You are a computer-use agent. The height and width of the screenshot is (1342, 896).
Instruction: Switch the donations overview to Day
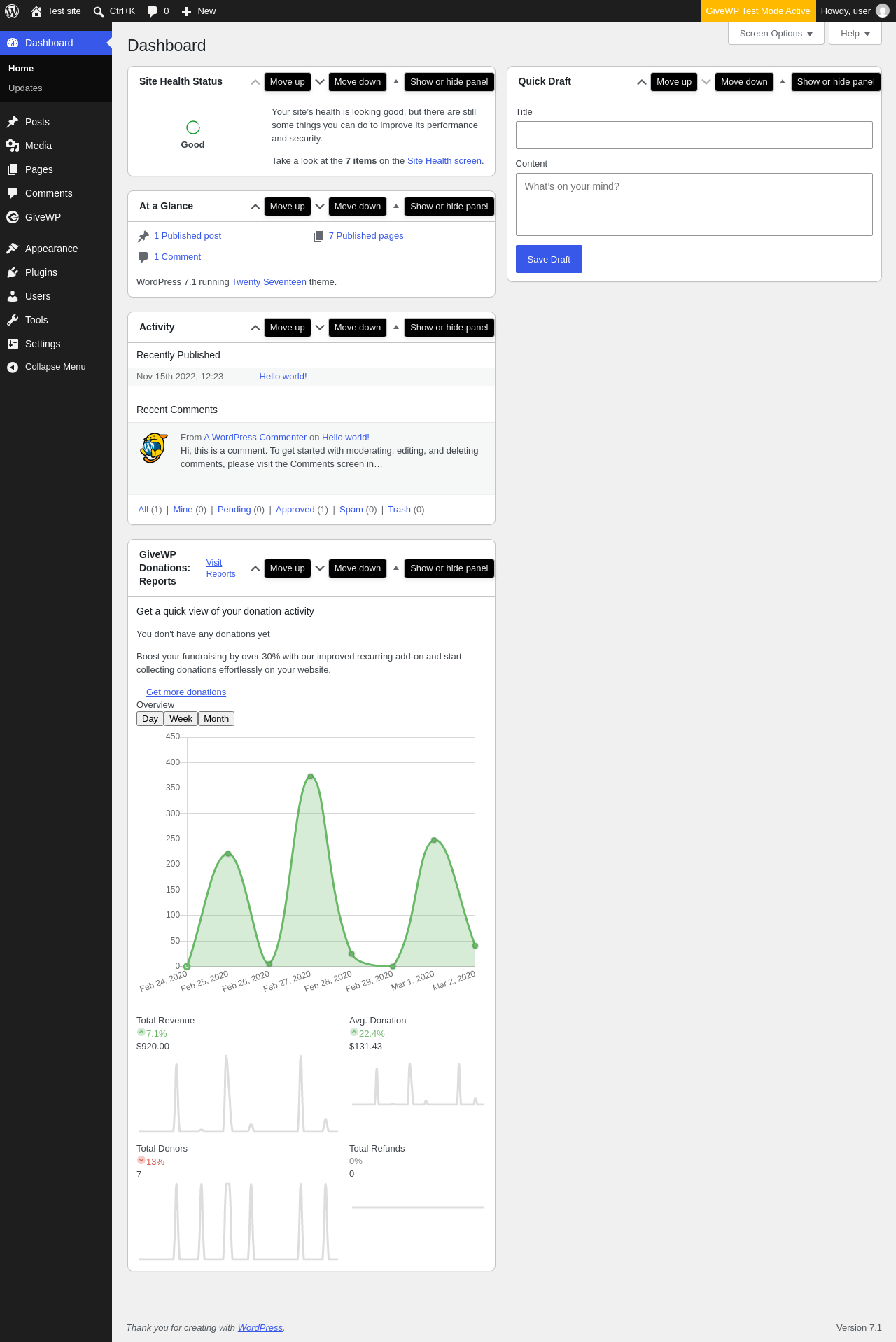pyautogui.click(x=150, y=719)
